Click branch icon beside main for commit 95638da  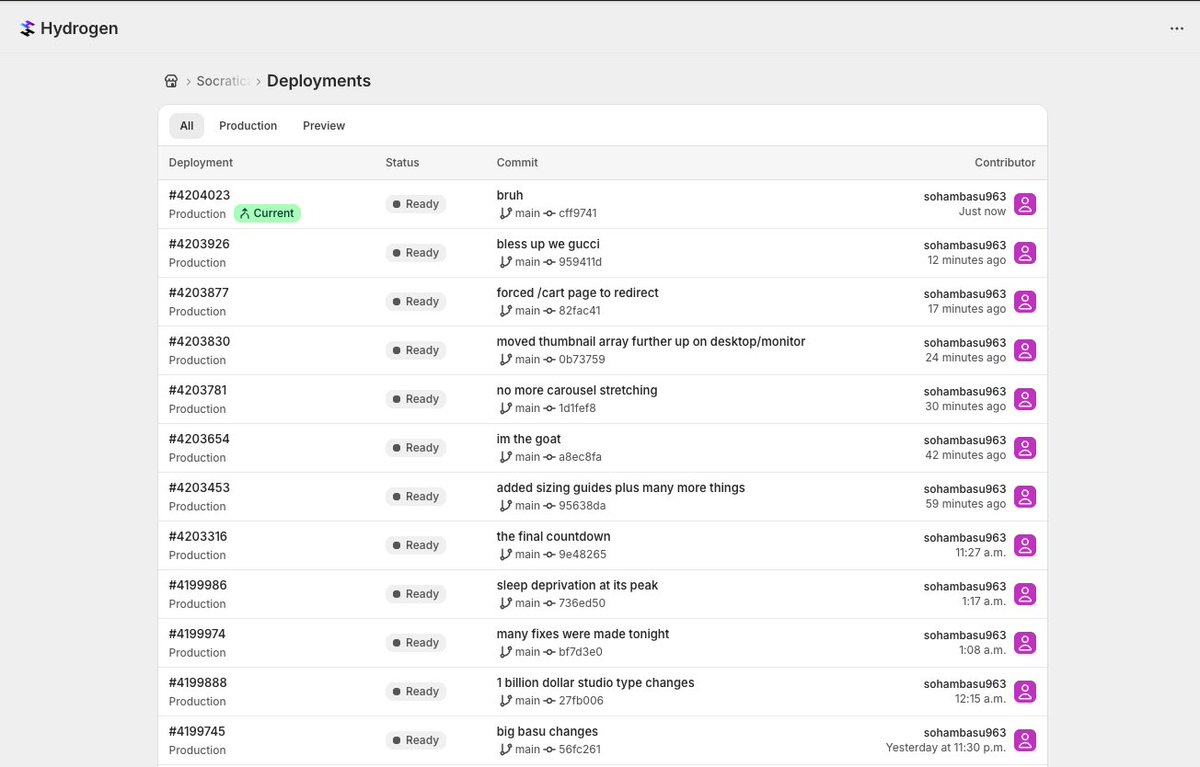(505, 506)
